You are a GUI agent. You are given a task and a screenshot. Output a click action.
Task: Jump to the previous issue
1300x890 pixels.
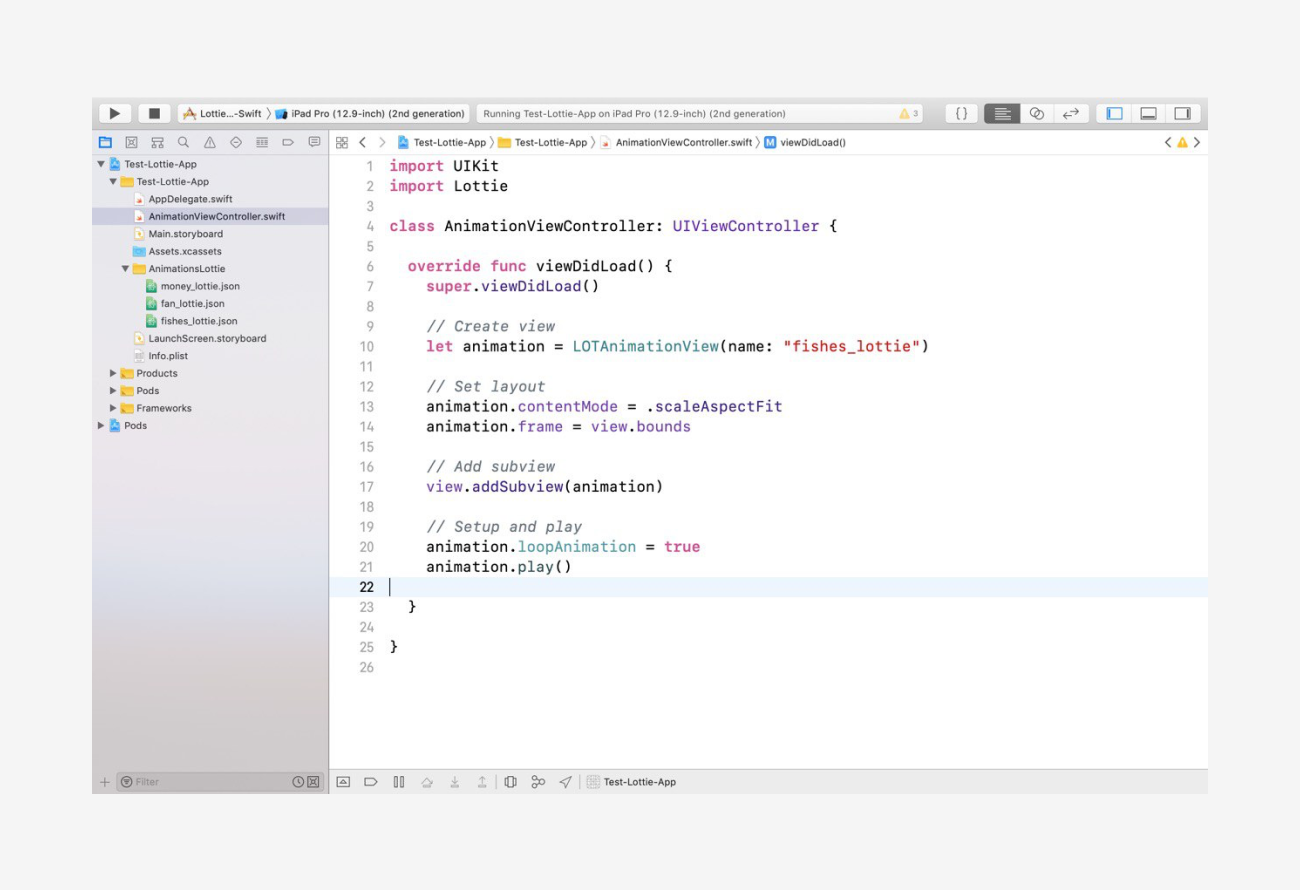click(1168, 142)
